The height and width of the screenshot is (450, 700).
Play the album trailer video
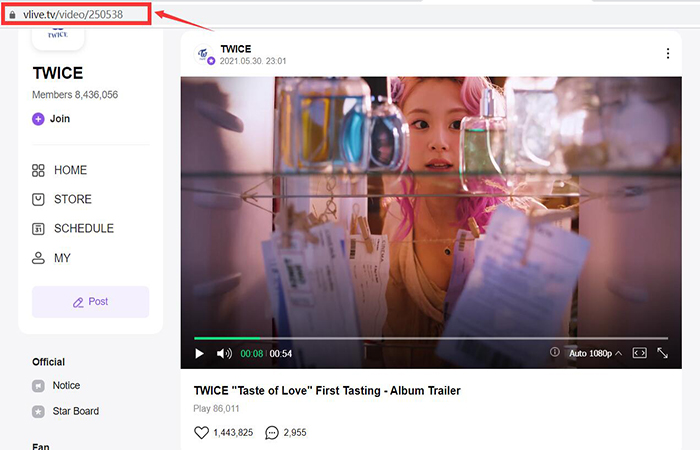pos(200,354)
